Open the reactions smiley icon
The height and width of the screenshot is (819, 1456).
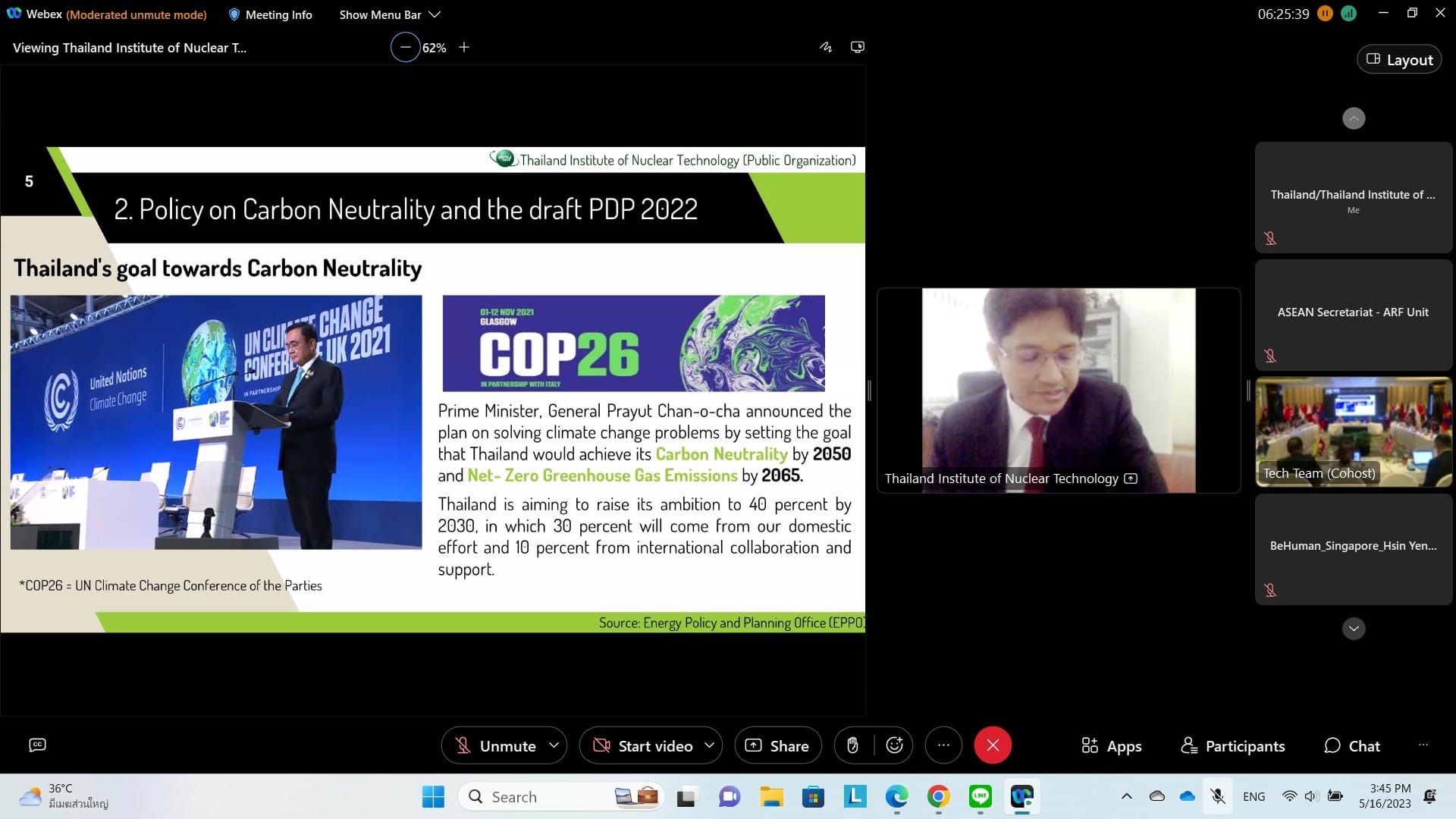pos(894,745)
